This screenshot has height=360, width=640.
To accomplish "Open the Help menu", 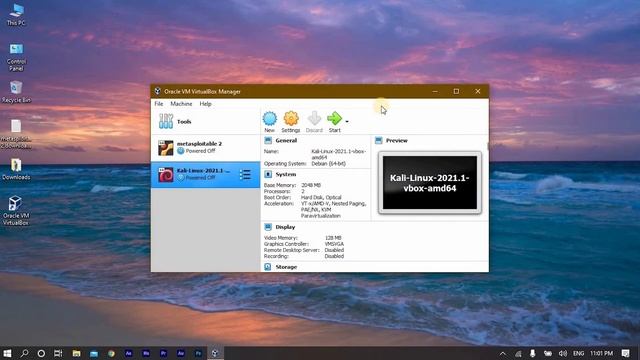I will click(205, 104).
